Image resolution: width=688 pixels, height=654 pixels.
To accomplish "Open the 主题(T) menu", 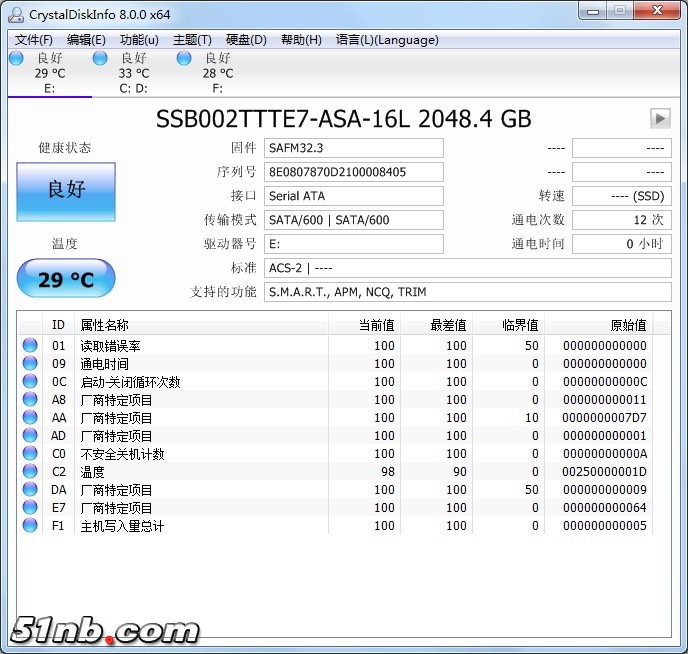I will (x=192, y=40).
